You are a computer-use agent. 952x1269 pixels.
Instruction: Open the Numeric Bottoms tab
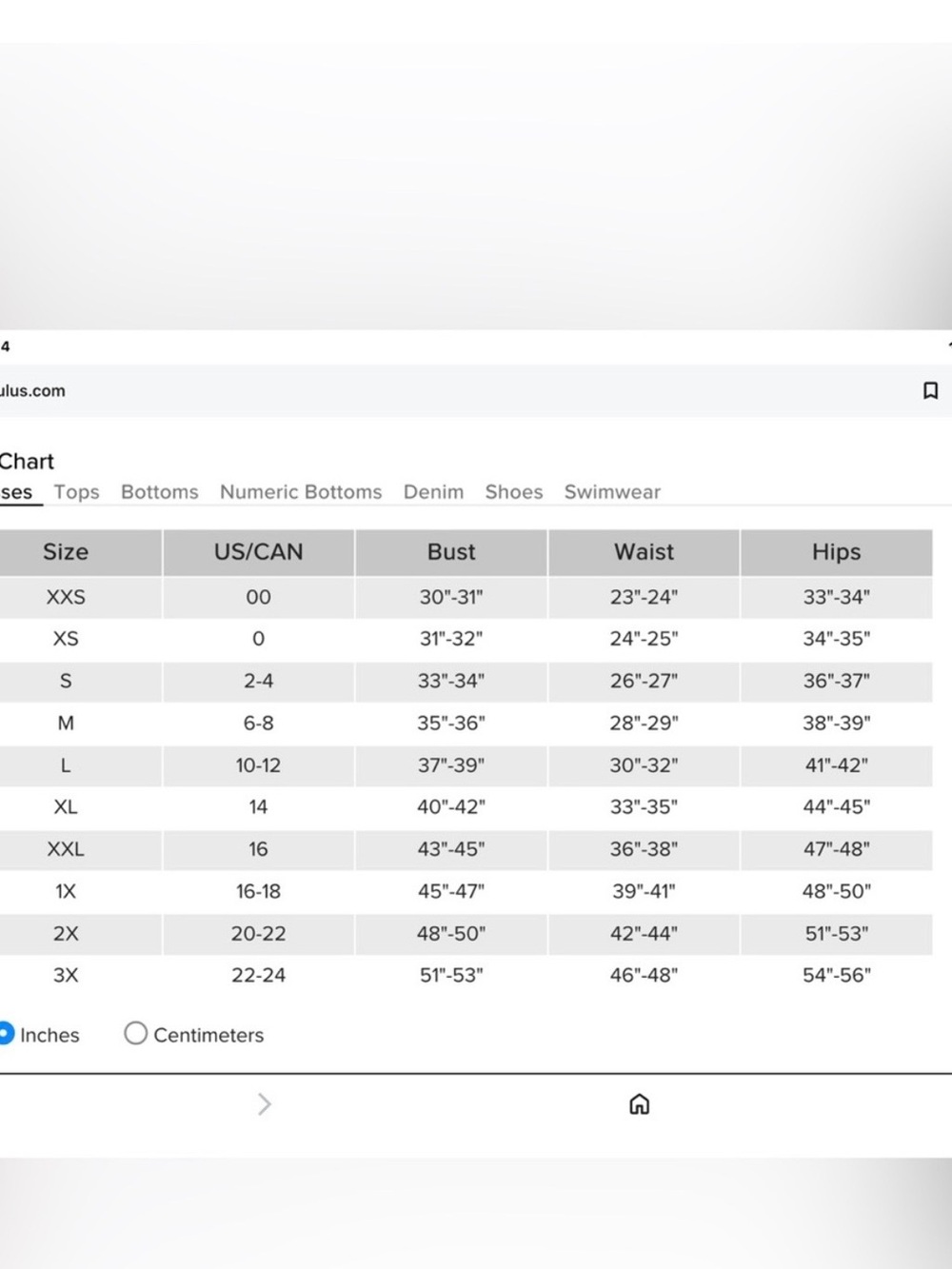301,492
